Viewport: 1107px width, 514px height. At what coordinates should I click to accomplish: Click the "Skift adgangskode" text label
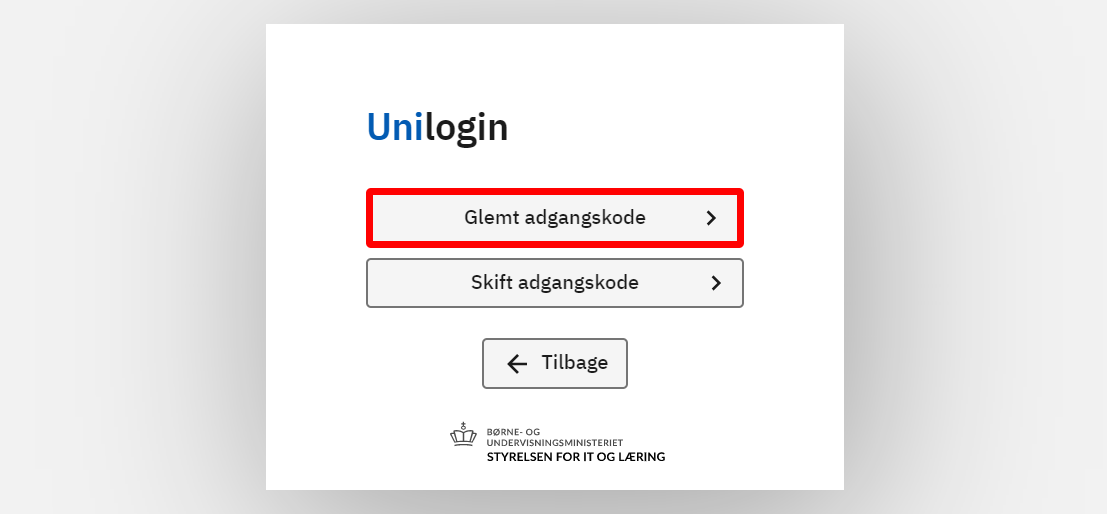point(555,283)
